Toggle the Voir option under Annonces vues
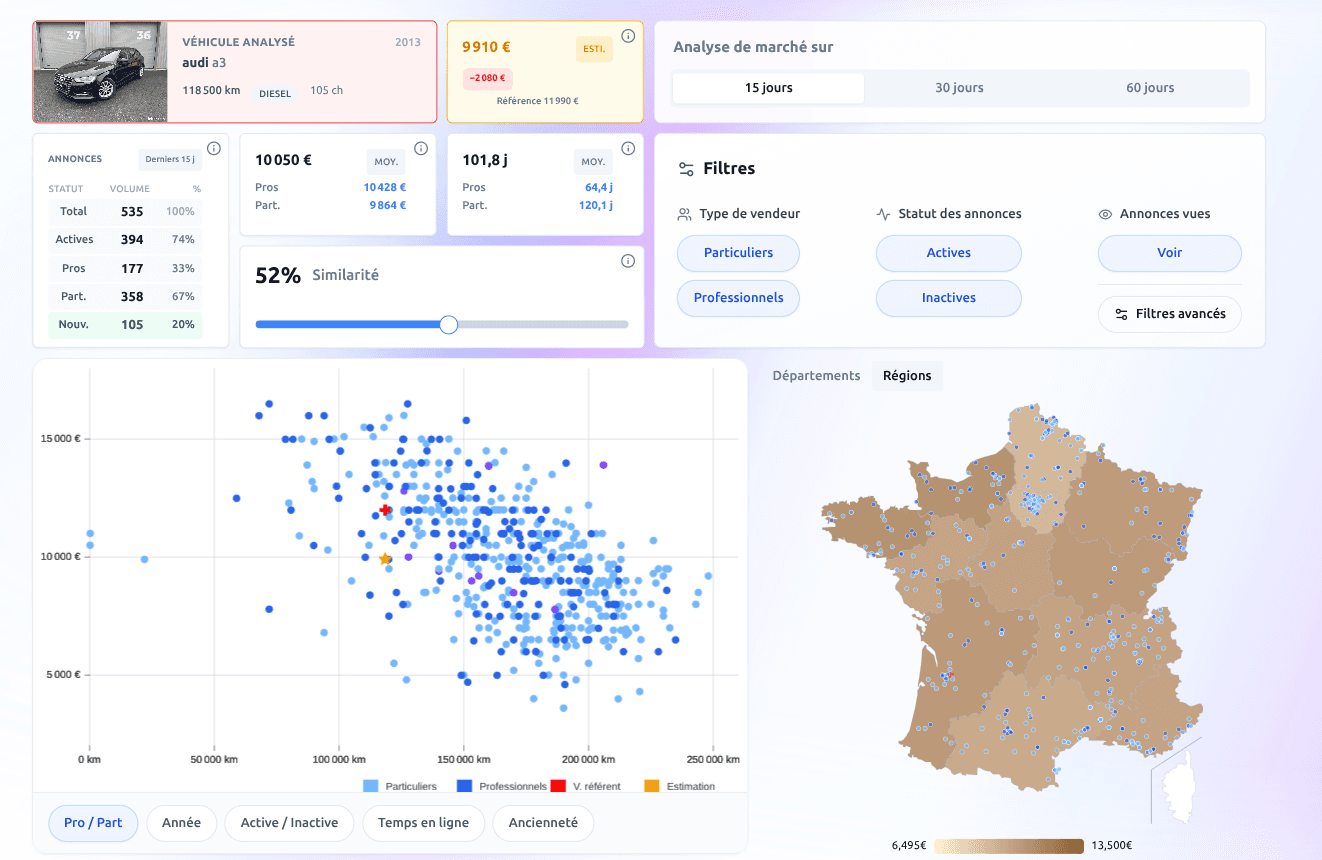Screen dimensions: 1322x860 (x=1169, y=253)
